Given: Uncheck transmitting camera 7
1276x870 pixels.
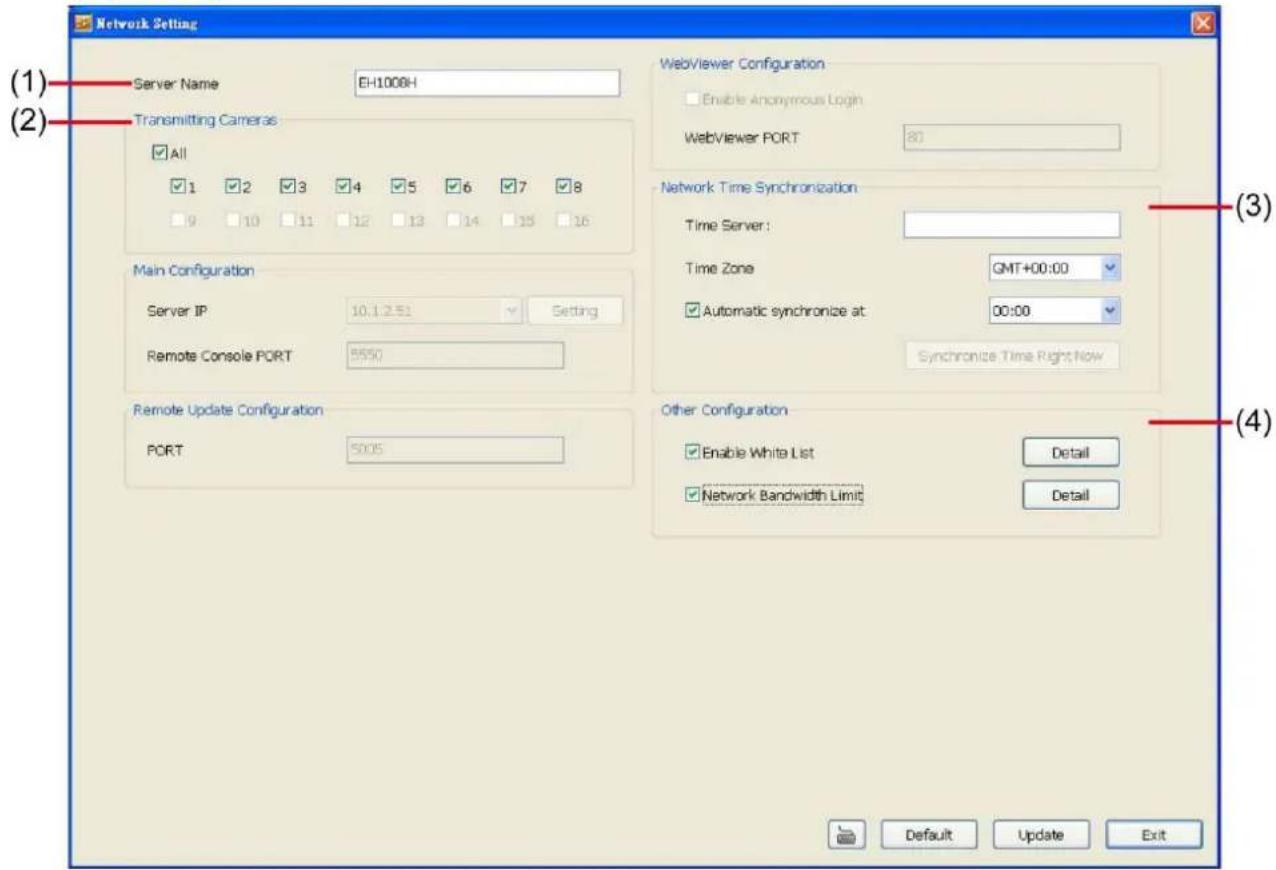Looking at the screenshot, I should coord(507,186).
